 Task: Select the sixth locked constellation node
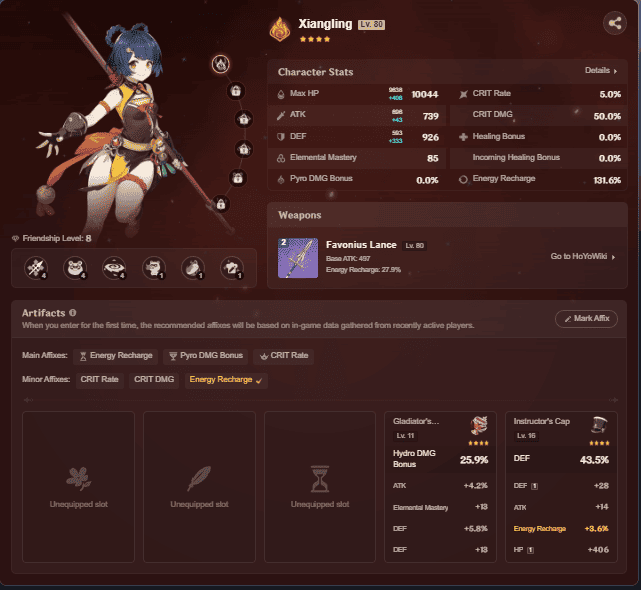pyautogui.click(x=221, y=204)
